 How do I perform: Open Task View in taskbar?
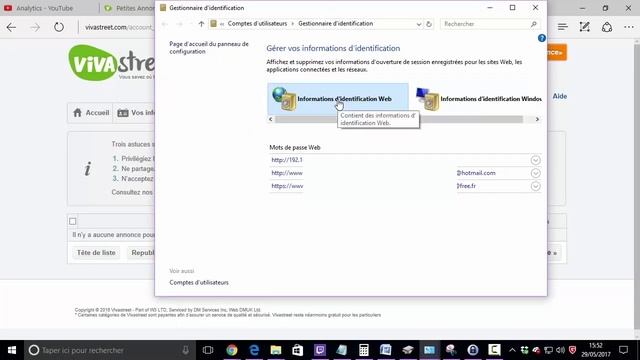pyautogui.click(x=208, y=350)
